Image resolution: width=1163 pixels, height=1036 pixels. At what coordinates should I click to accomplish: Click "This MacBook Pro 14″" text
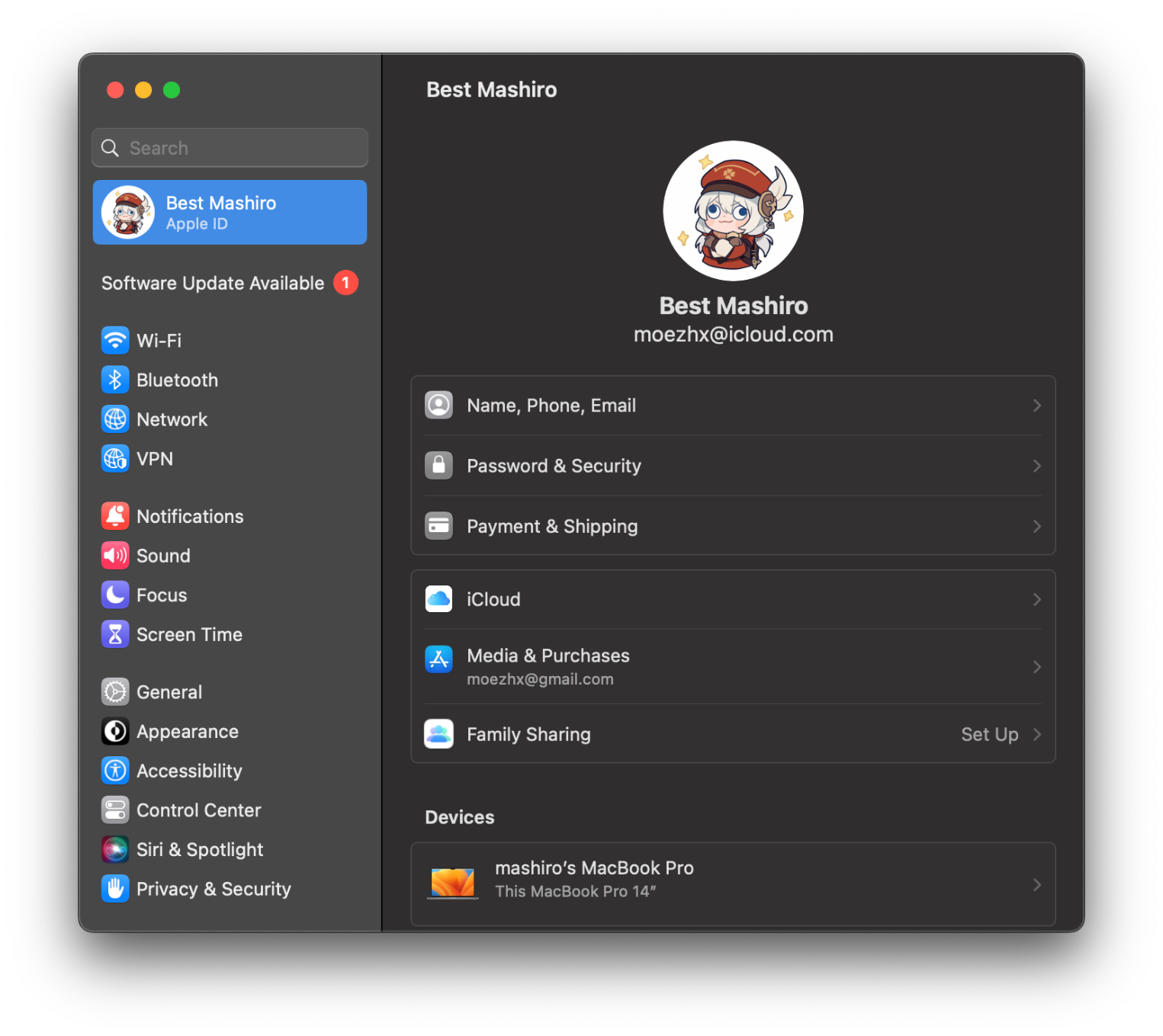576,891
